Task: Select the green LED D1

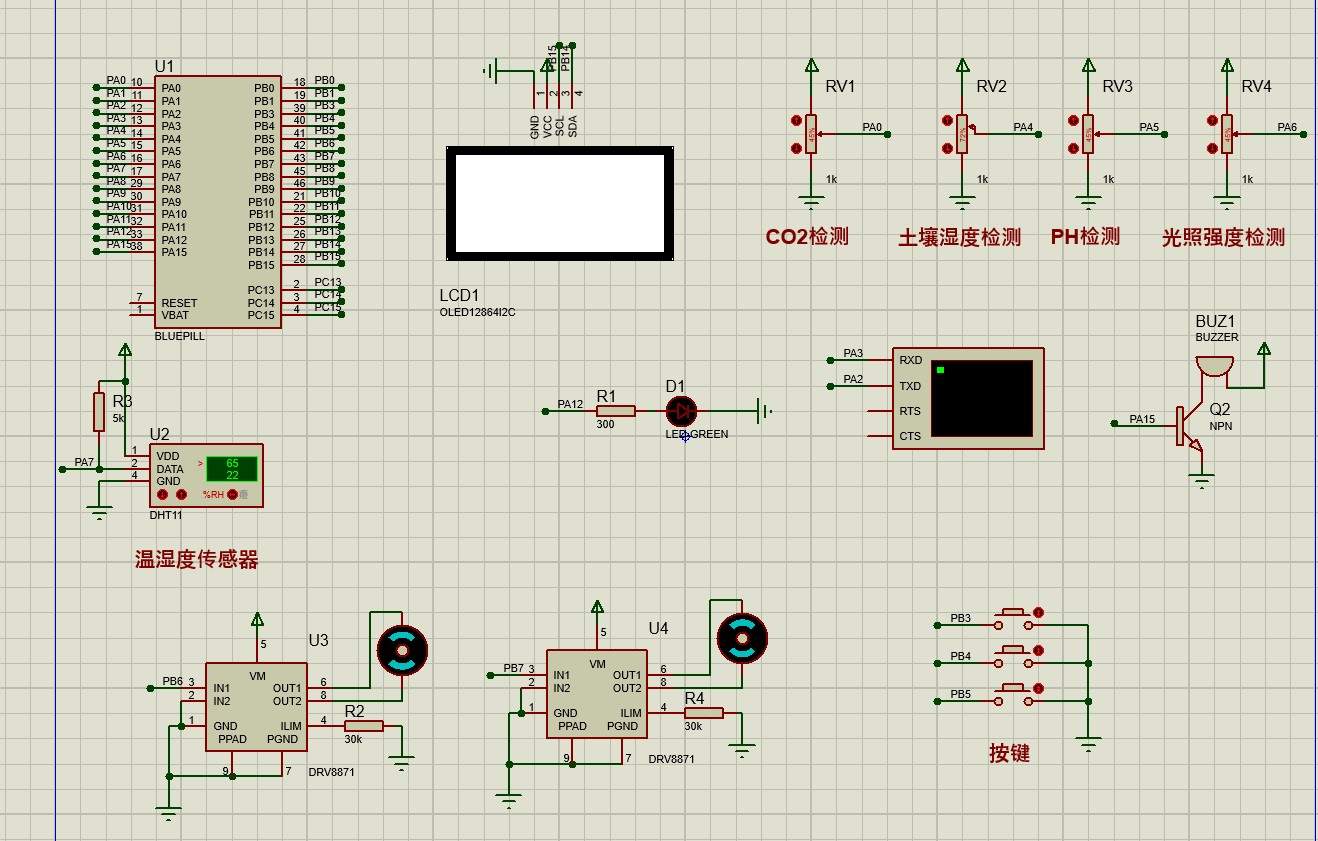Action: (x=682, y=410)
